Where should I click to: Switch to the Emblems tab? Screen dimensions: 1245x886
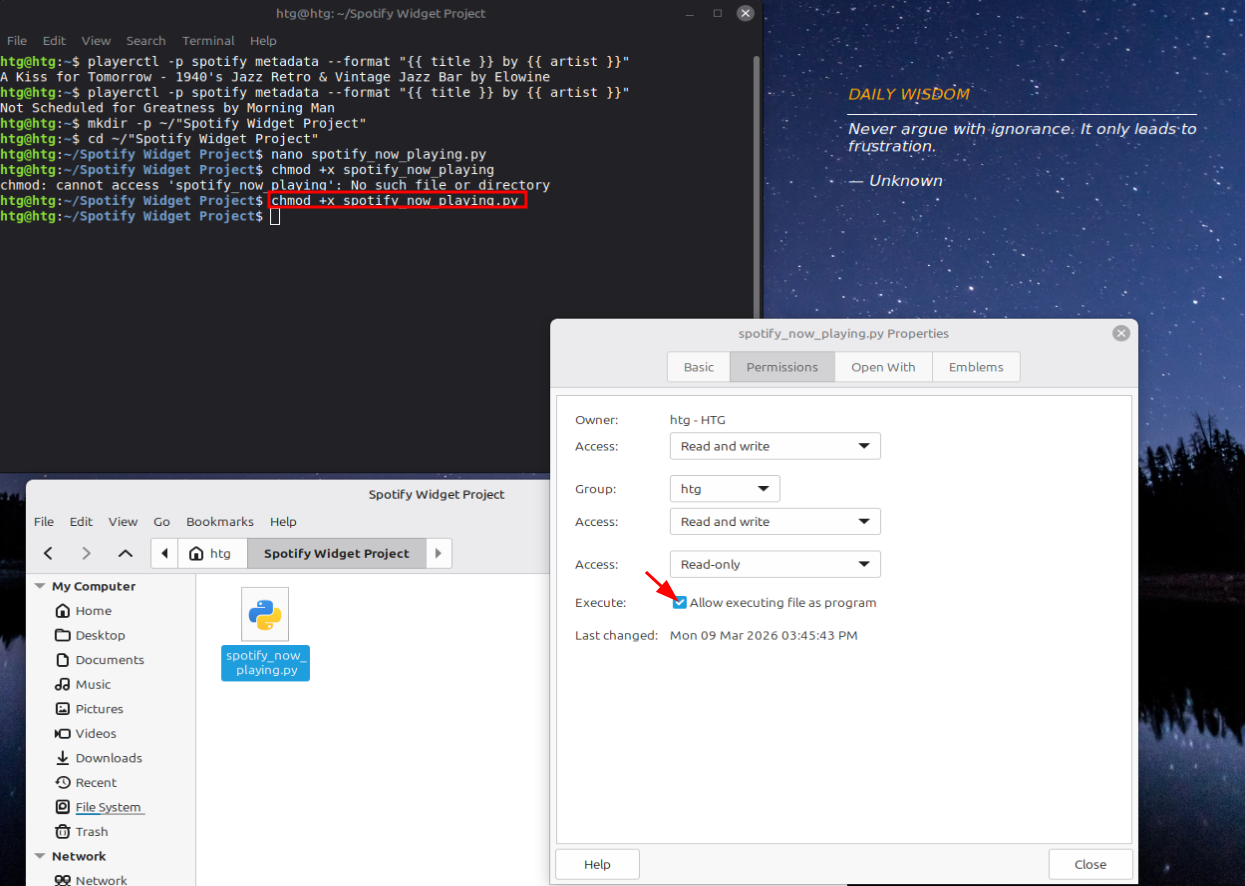(976, 367)
